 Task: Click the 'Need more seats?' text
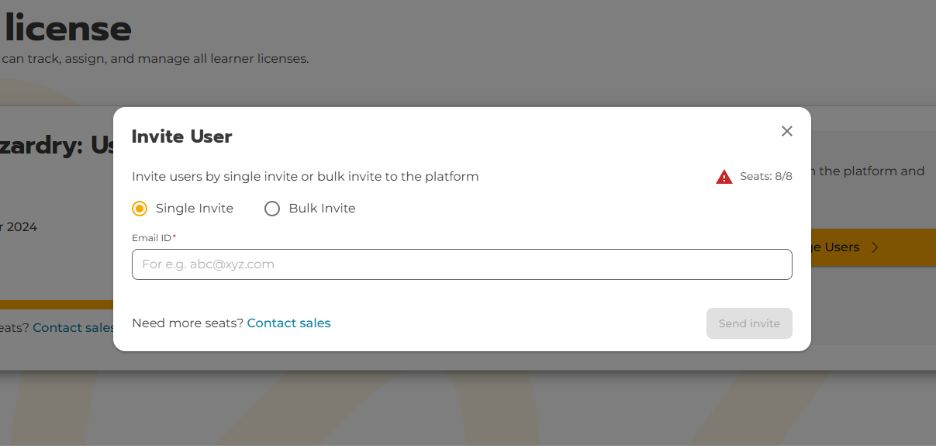(x=187, y=323)
